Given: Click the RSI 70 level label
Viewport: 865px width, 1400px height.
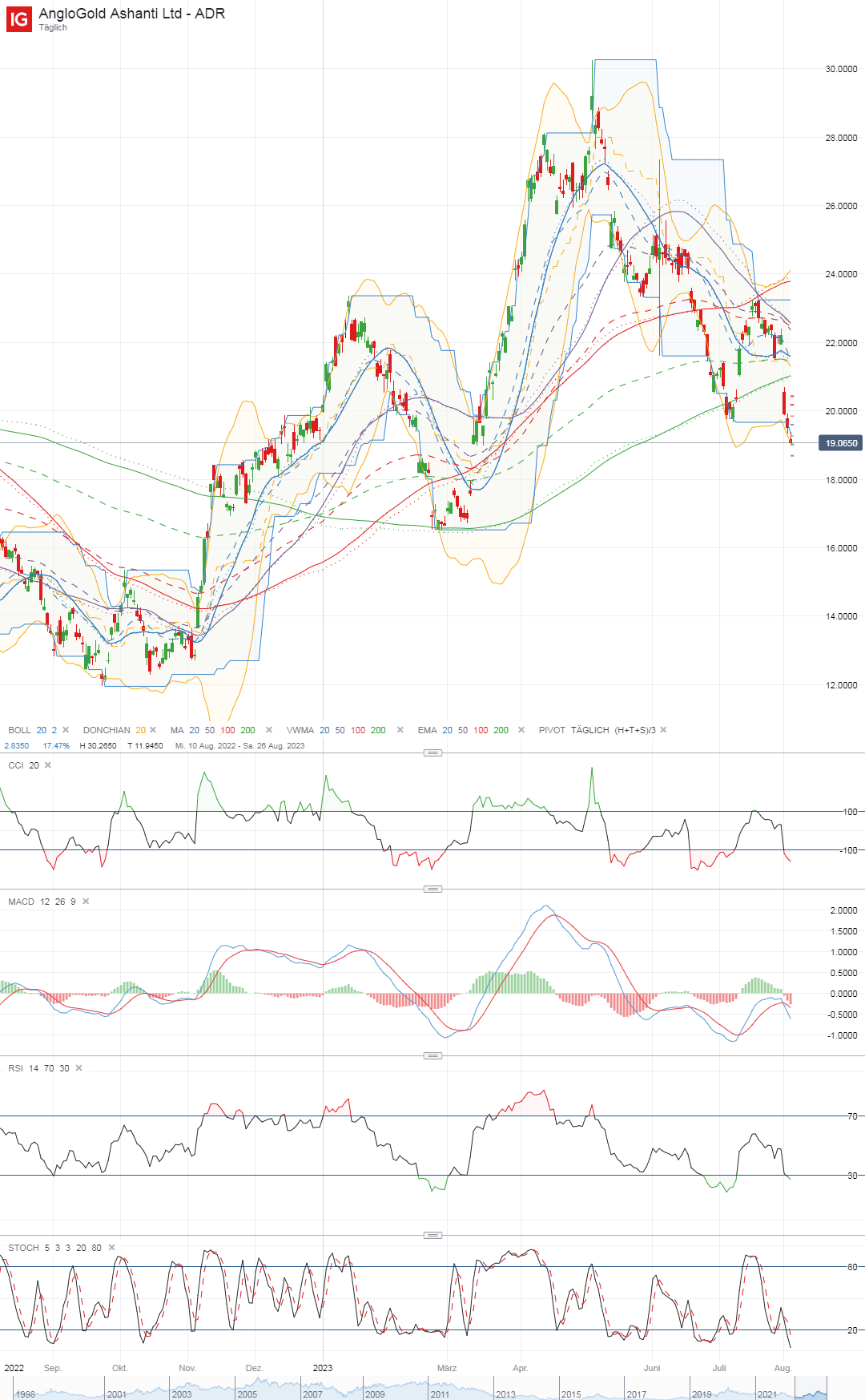Looking at the screenshot, I should (x=852, y=1116).
